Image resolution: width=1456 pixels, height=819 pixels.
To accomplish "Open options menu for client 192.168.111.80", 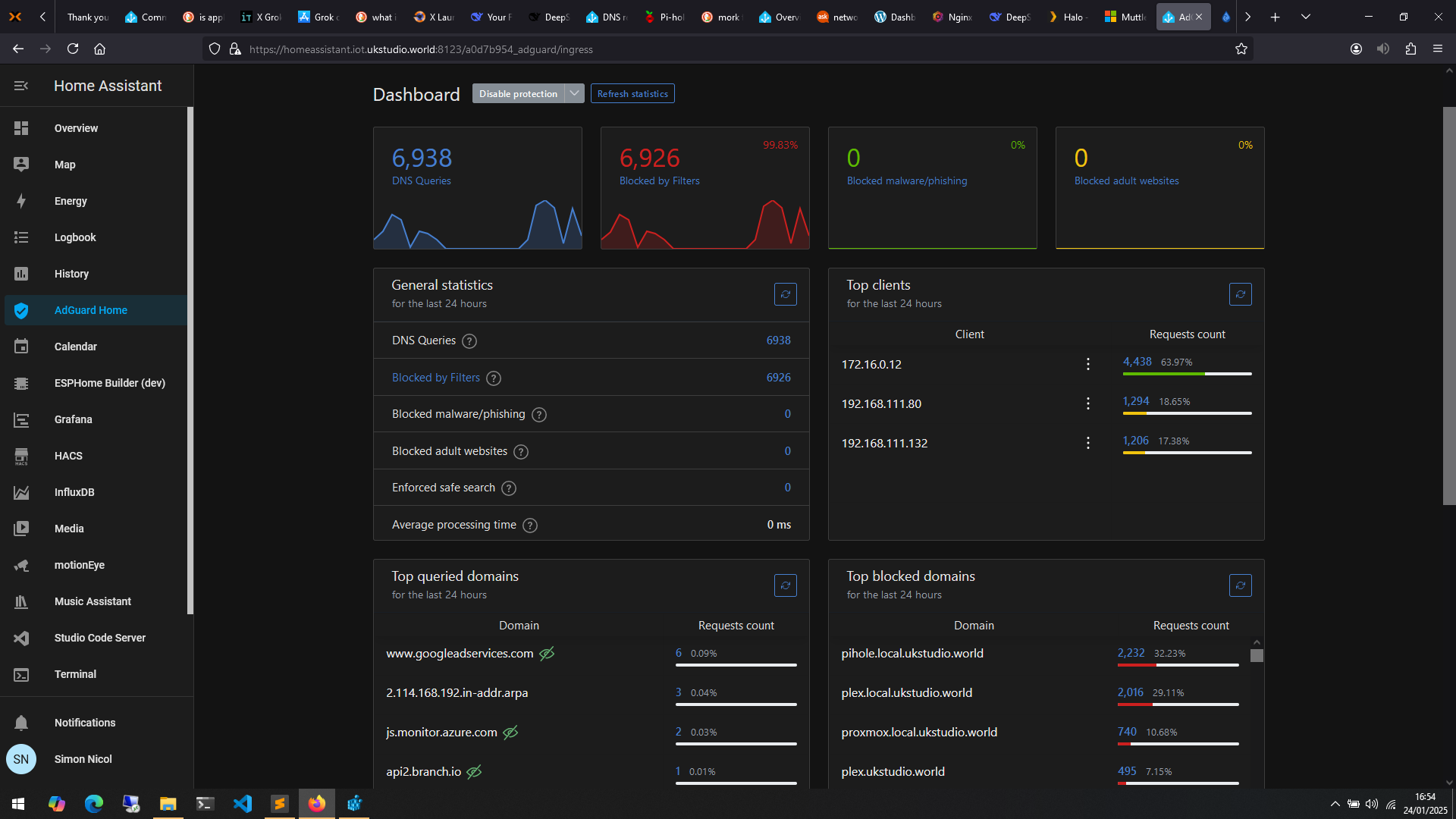I will [x=1088, y=403].
